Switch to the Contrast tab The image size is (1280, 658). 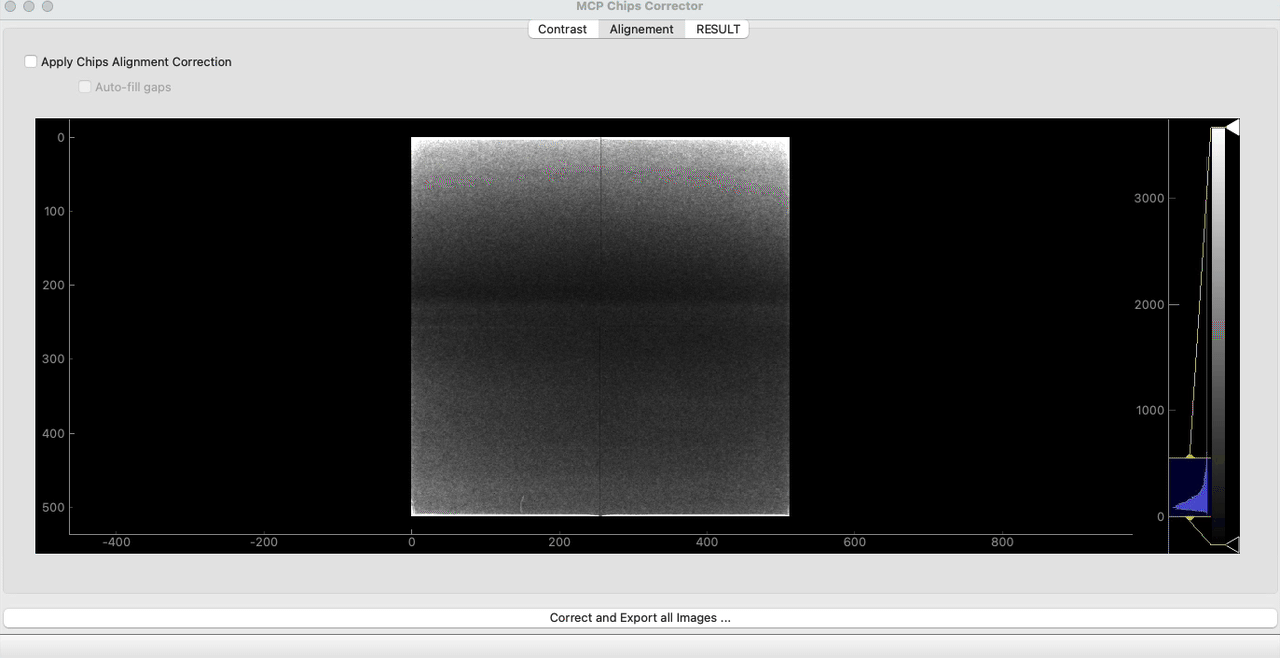[562, 29]
